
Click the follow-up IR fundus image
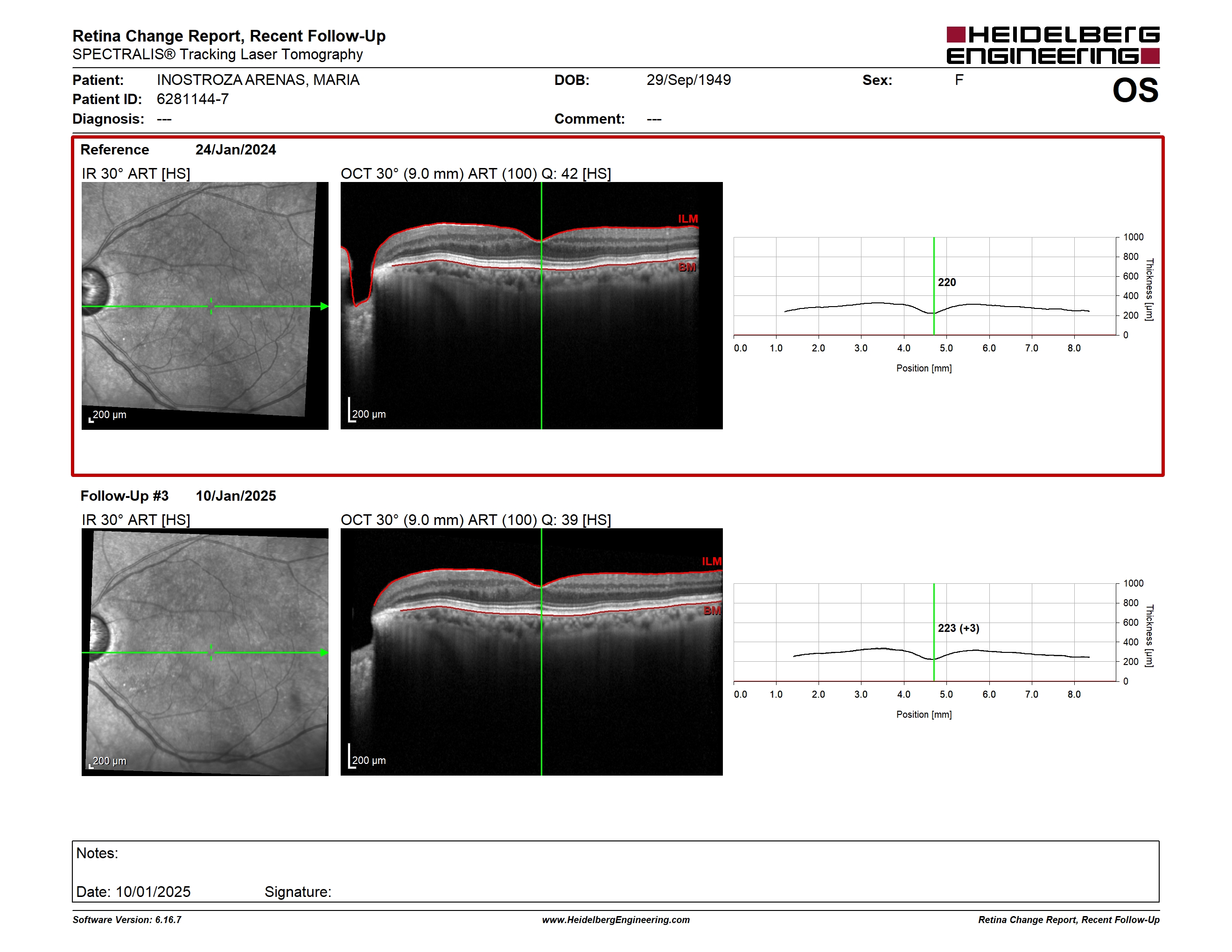click(x=205, y=652)
